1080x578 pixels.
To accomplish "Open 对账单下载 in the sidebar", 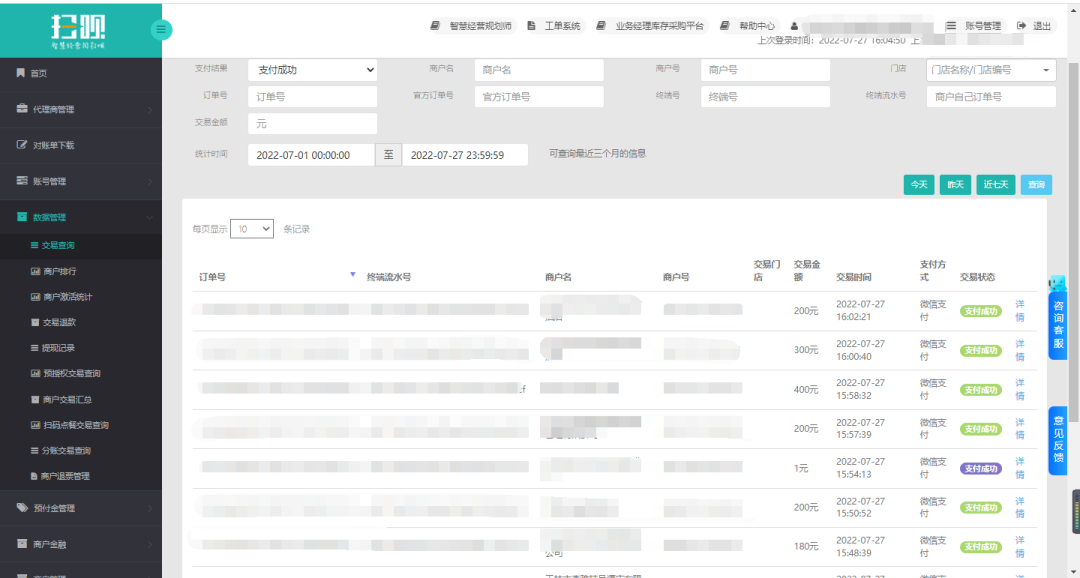I will (x=81, y=145).
